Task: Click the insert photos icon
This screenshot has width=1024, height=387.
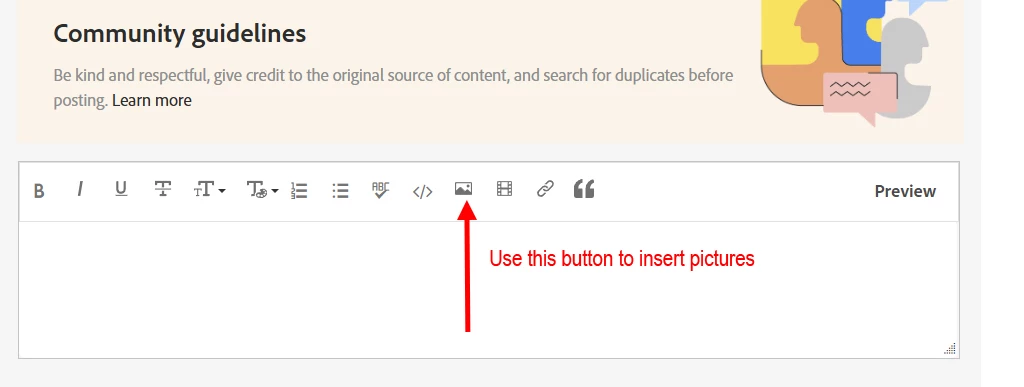Action: tap(463, 189)
